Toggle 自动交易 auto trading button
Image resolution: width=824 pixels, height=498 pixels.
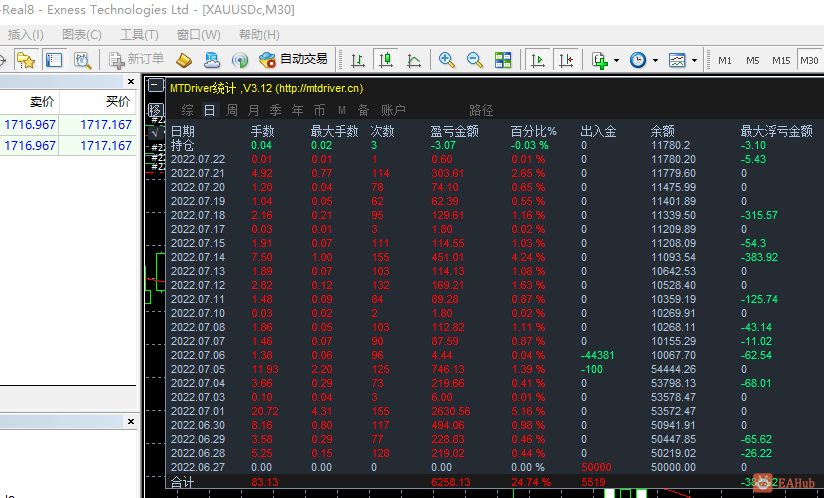point(293,59)
